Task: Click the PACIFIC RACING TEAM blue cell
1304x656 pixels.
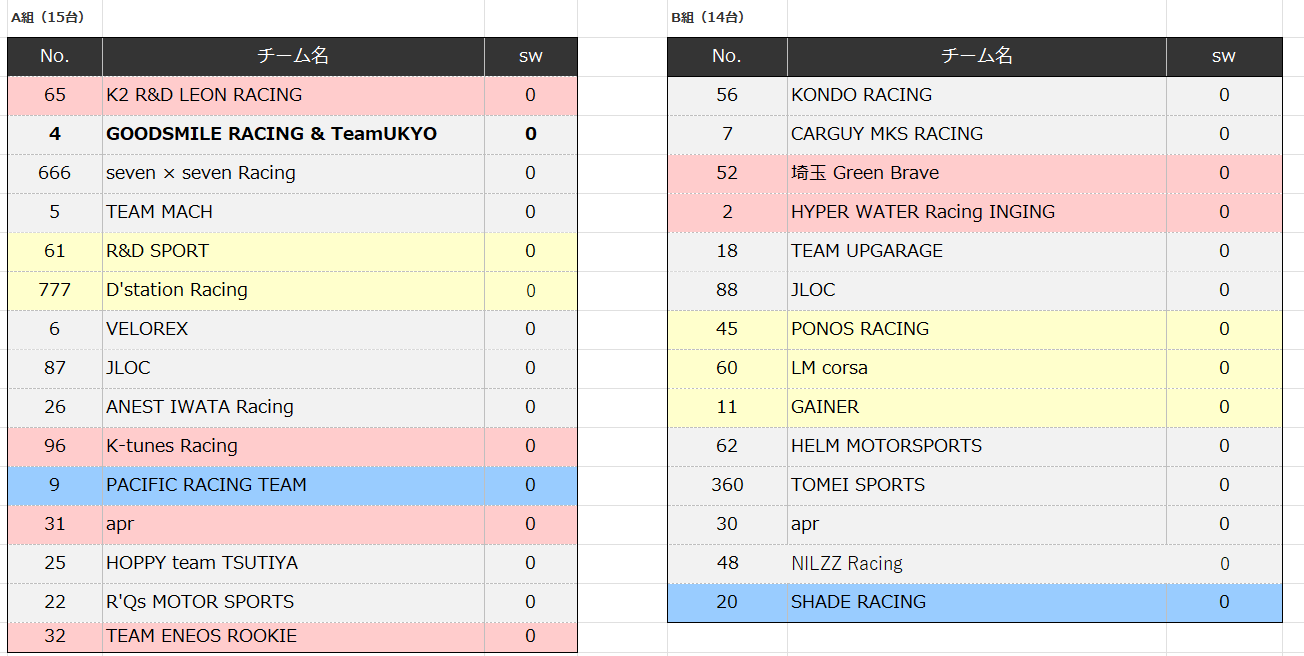Action: (206, 485)
